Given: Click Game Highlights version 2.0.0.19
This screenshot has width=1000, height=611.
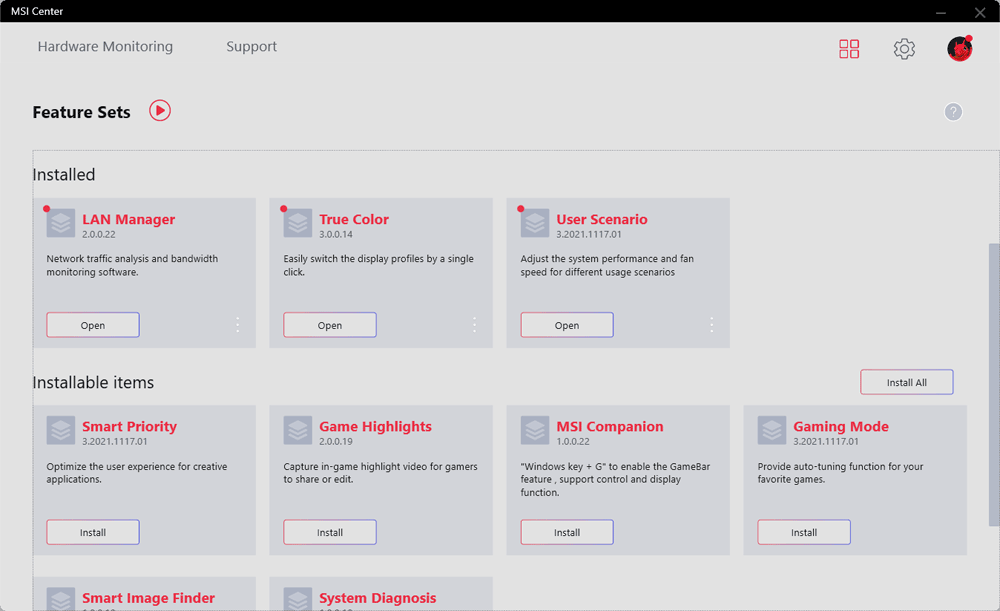Looking at the screenshot, I should tap(336, 441).
